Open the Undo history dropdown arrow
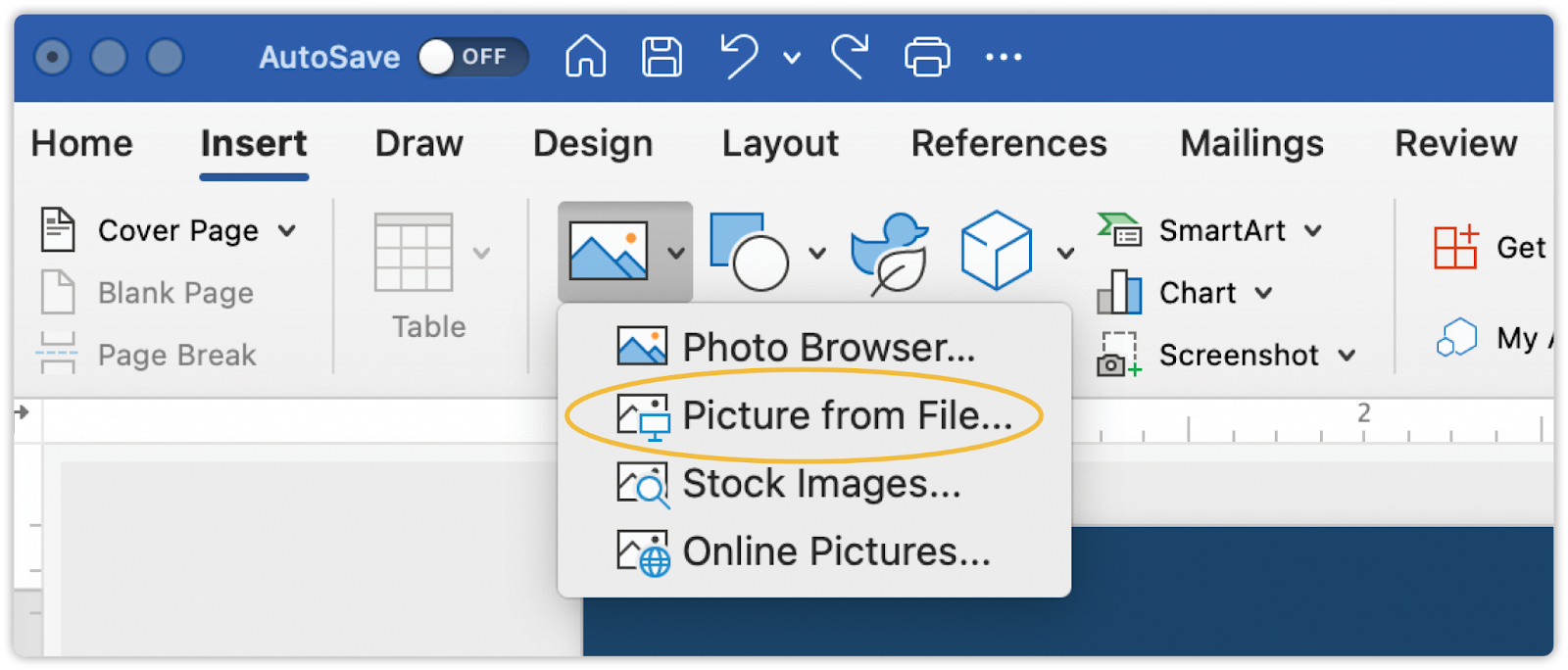This screenshot has width=1568, height=670. tap(792, 58)
